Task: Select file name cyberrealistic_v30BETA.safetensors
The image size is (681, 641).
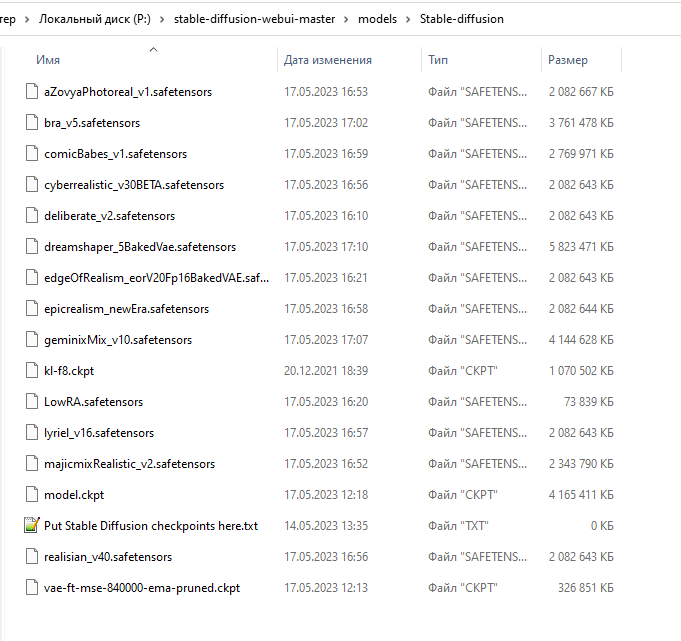Action: [134, 185]
